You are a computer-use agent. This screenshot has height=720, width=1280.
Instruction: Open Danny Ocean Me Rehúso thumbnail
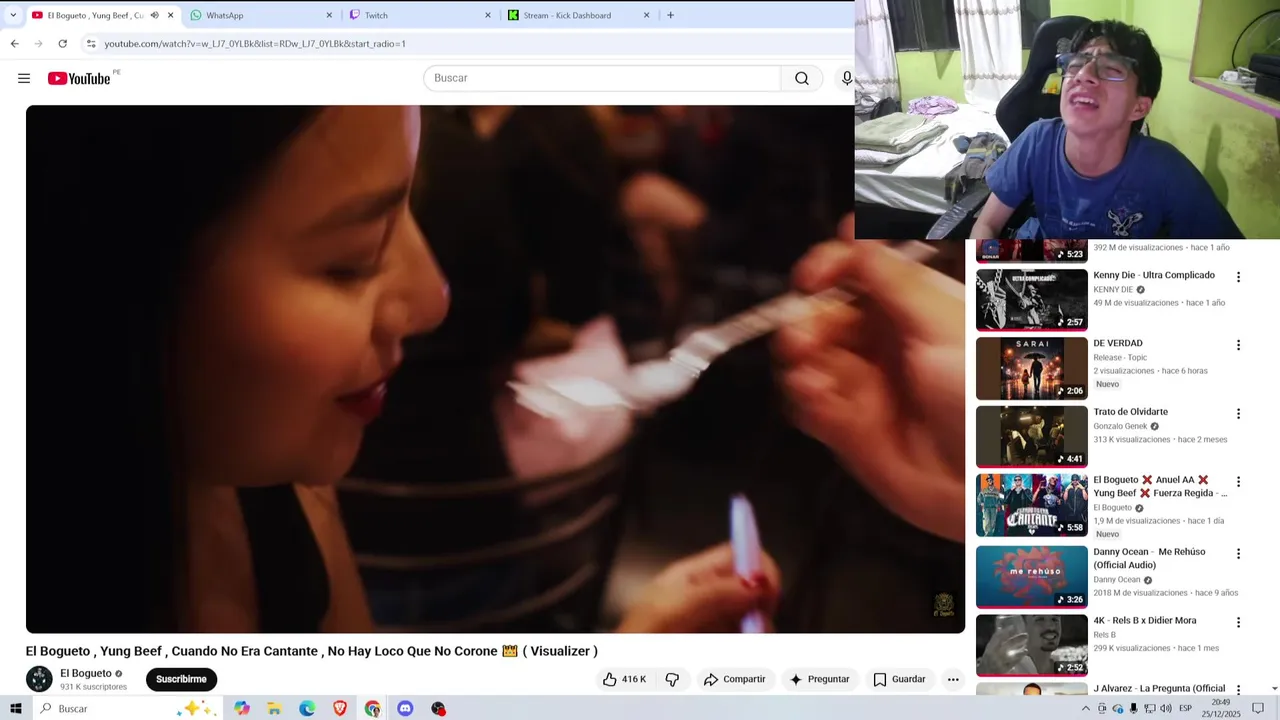pyautogui.click(x=1031, y=576)
